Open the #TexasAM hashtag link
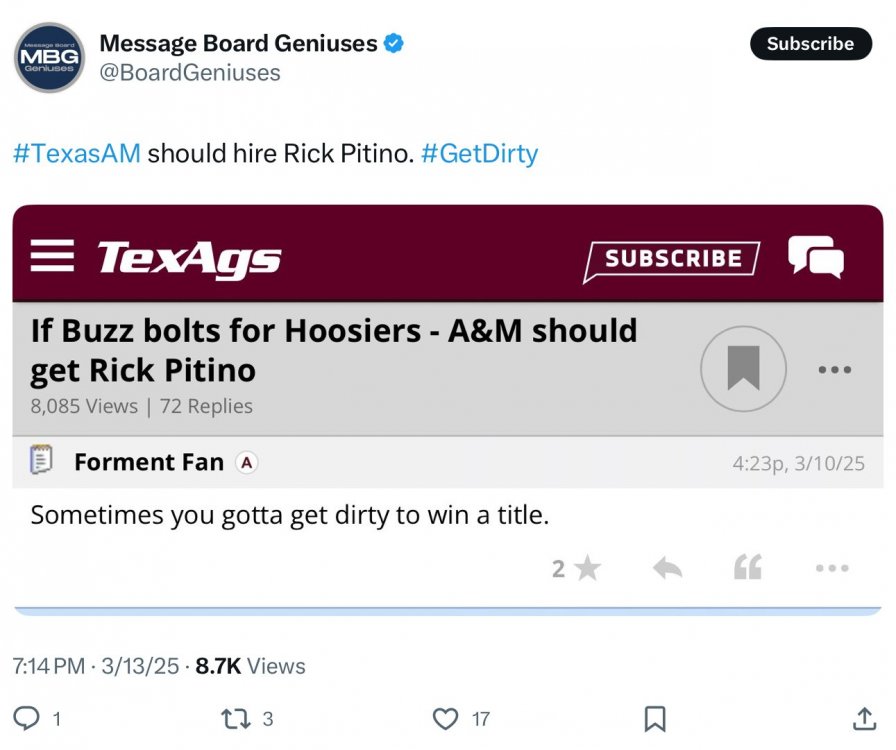The image size is (896, 750). pyautogui.click(x=77, y=154)
